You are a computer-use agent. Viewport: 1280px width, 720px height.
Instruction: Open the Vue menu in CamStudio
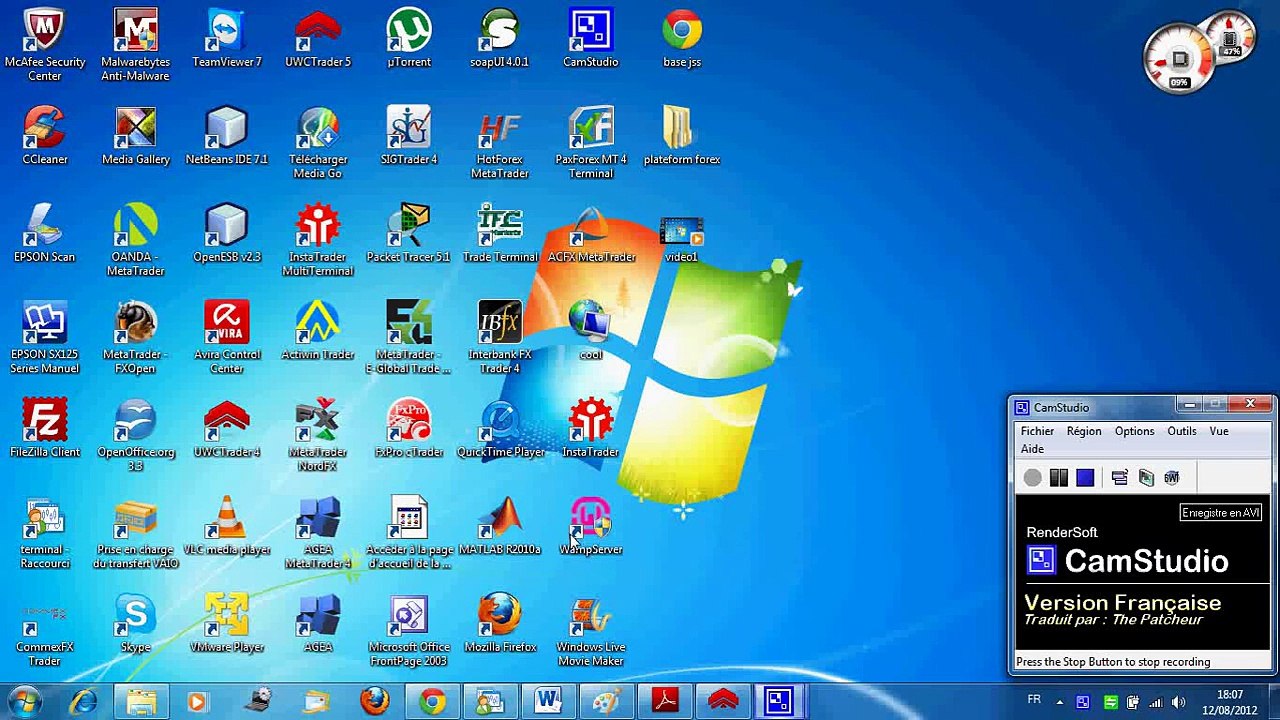[x=1219, y=431]
